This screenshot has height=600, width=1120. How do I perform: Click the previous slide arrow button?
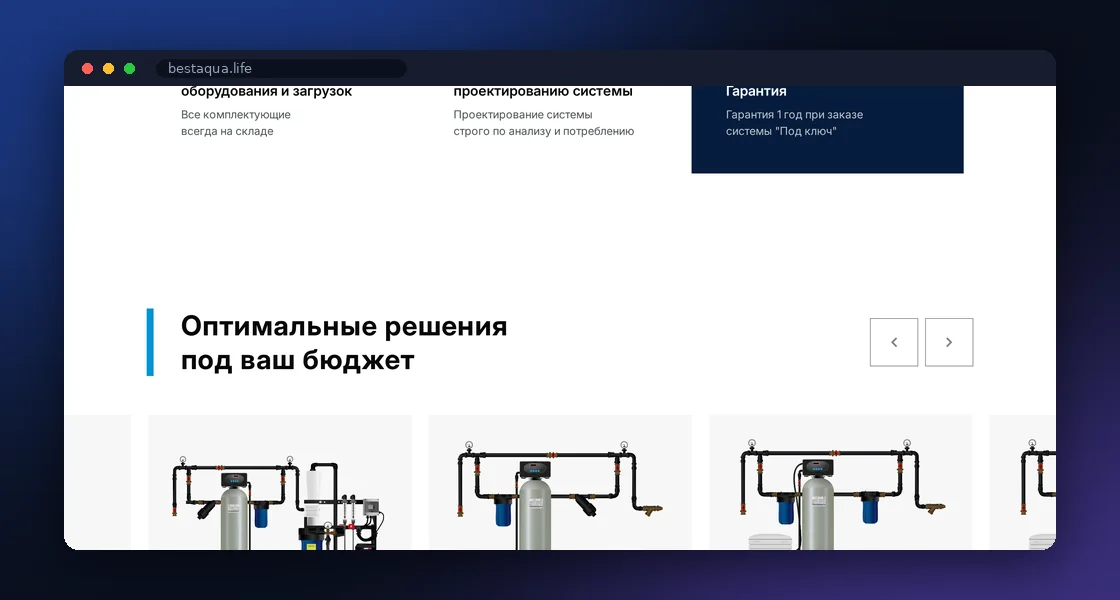pyautogui.click(x=894, y=342)
